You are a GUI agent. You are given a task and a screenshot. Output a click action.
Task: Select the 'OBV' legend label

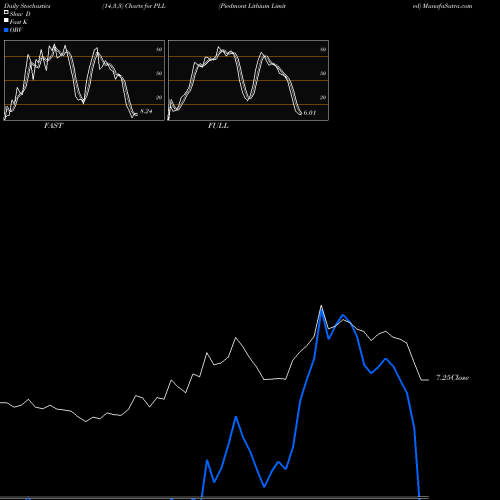click(x=16, y=30)
